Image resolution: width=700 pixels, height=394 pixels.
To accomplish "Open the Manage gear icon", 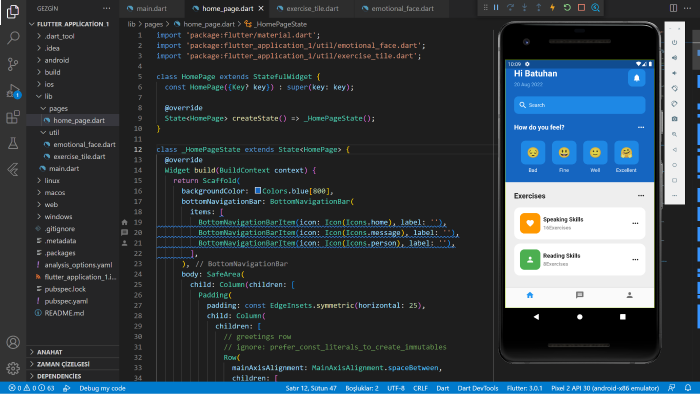I will 13,368.
